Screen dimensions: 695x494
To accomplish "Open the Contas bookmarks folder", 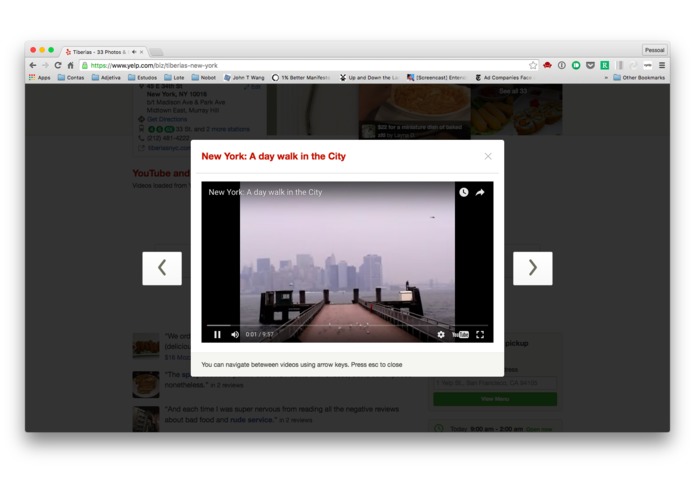I will pos(71,78).
